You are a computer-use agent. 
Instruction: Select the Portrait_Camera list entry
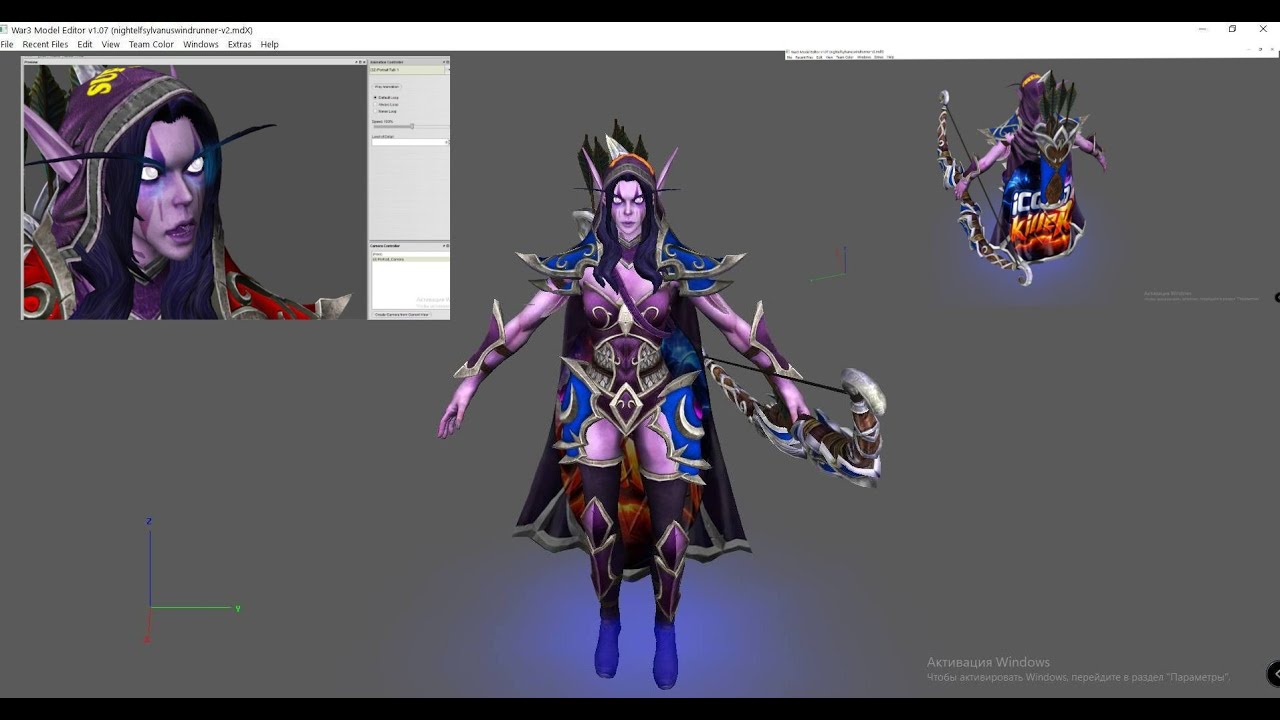411,259
